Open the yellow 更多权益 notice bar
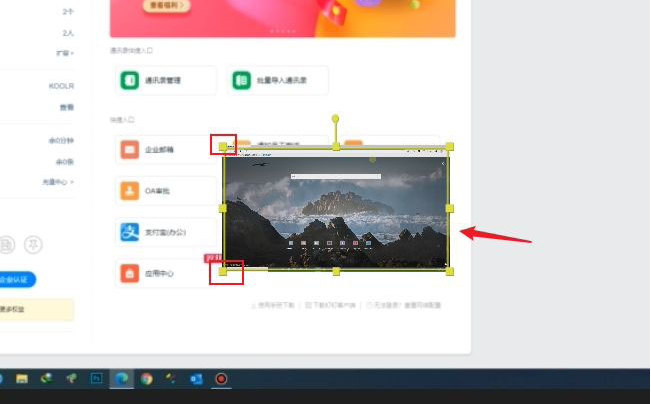 [37, 309]
